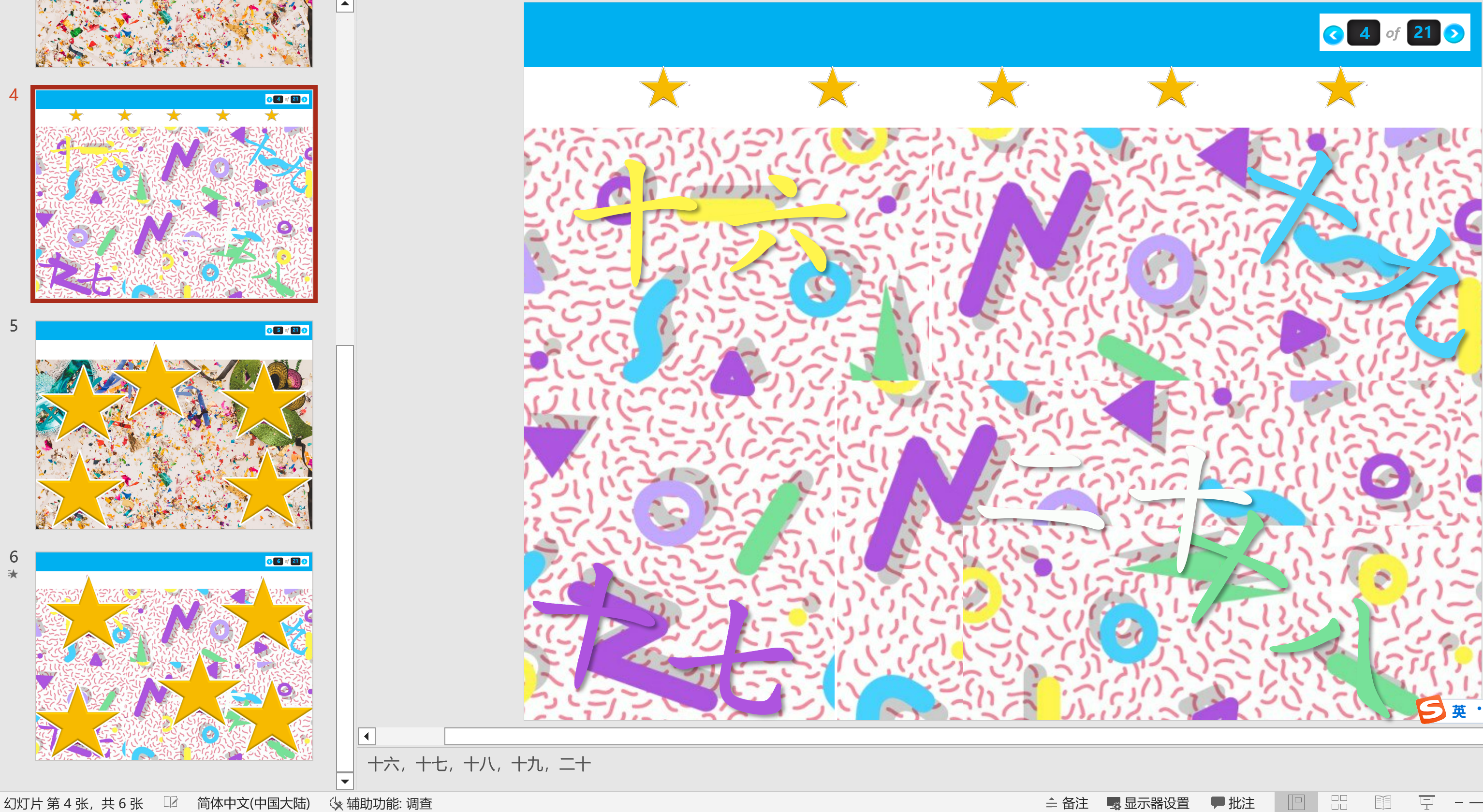The height and width of the screenshot is (812, 1483).
Task: Click horizontal scrollbar left arrow
Action: tap(366, 736)
